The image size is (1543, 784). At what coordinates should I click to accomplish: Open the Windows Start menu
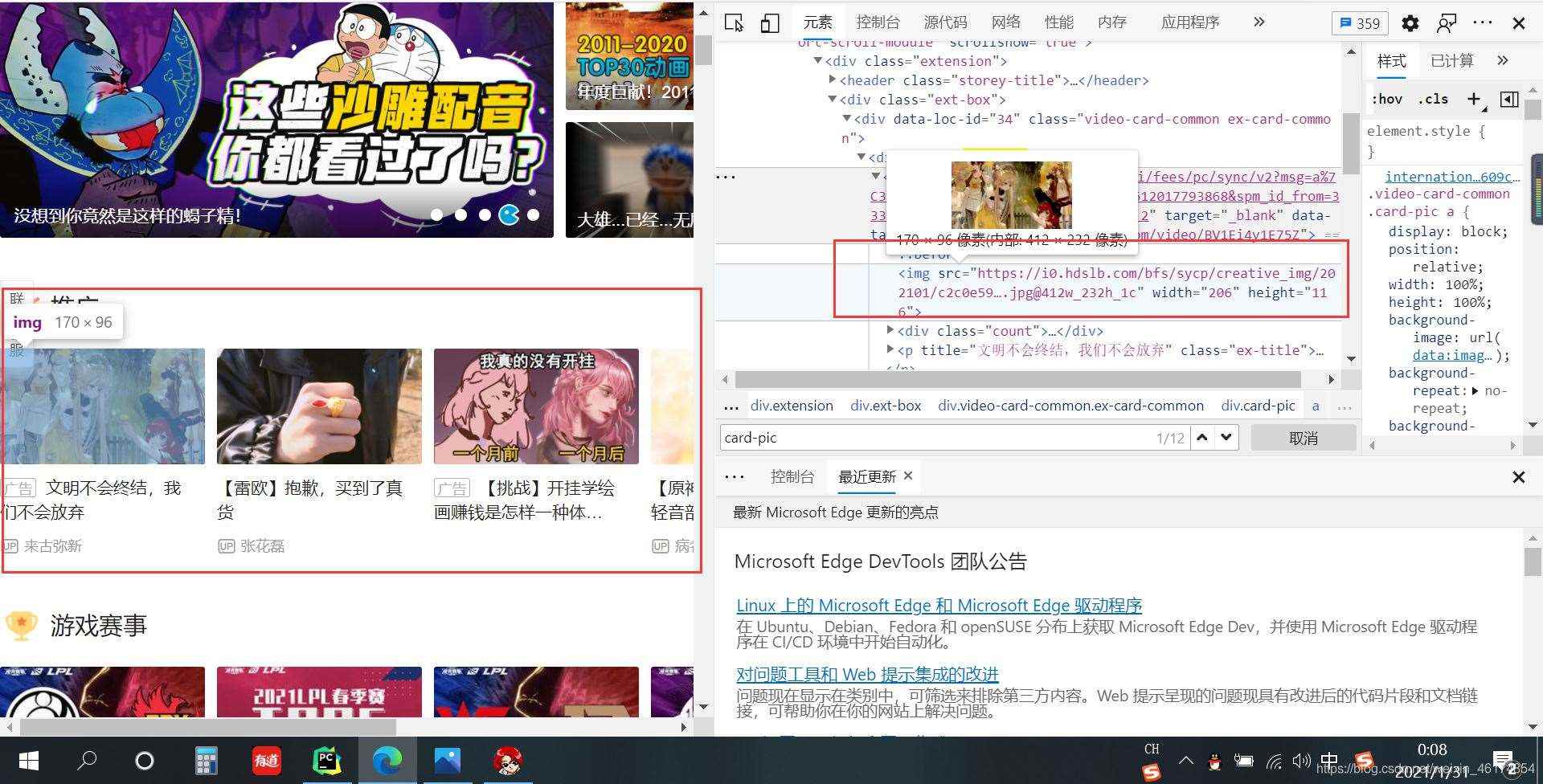tap(27, 760)
